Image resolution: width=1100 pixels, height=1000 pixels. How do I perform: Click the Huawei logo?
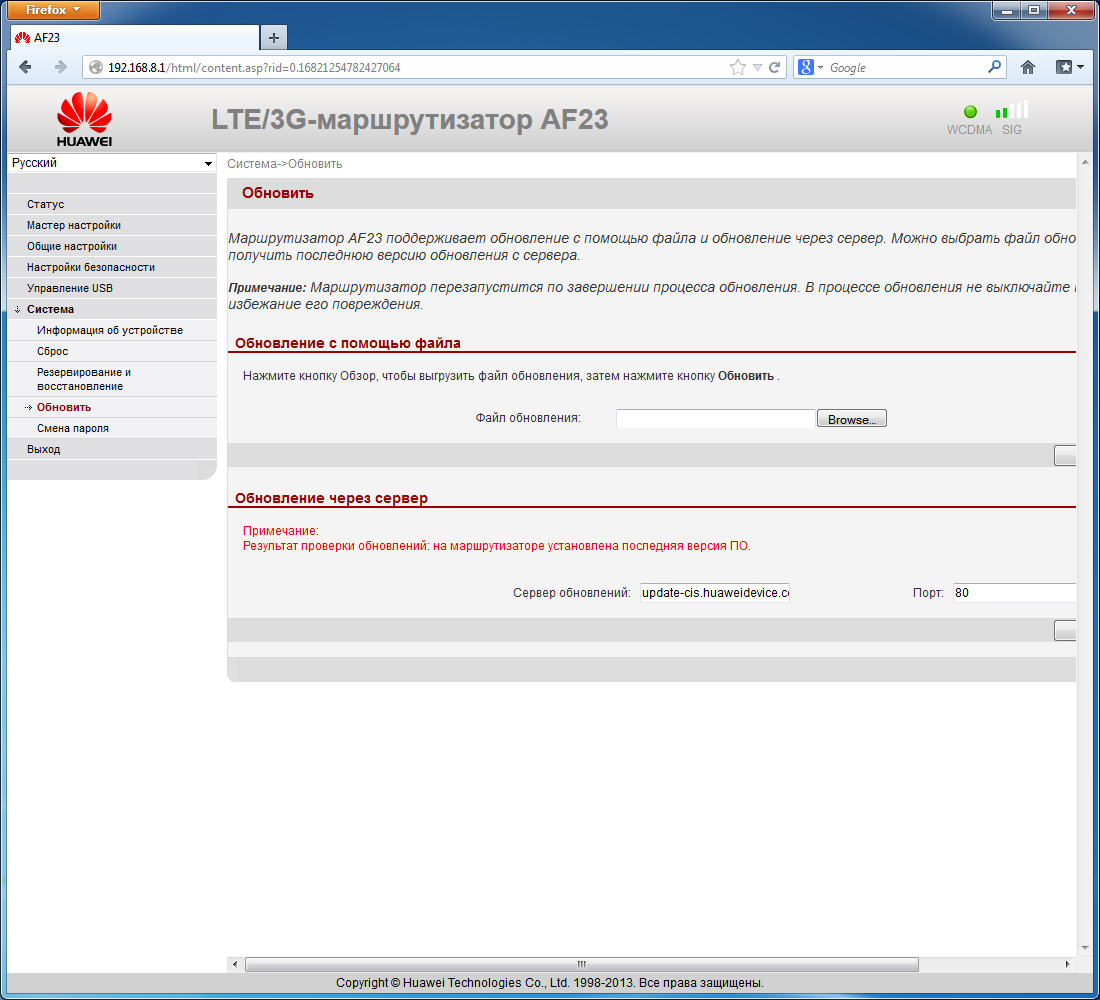click(84, 119)
